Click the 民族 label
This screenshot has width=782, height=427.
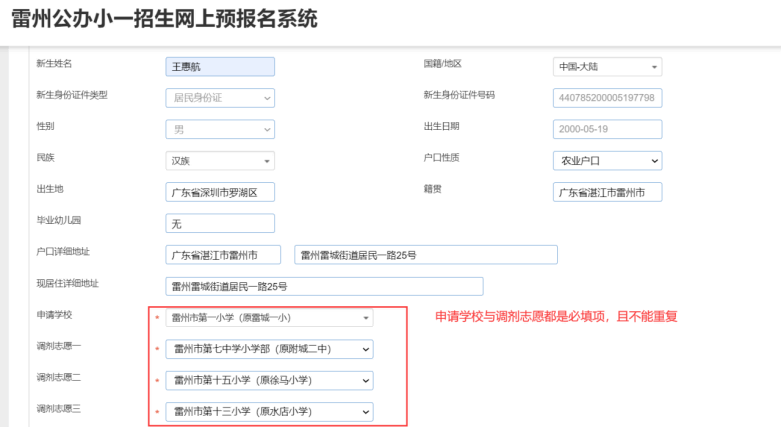(x=45, y=158)
